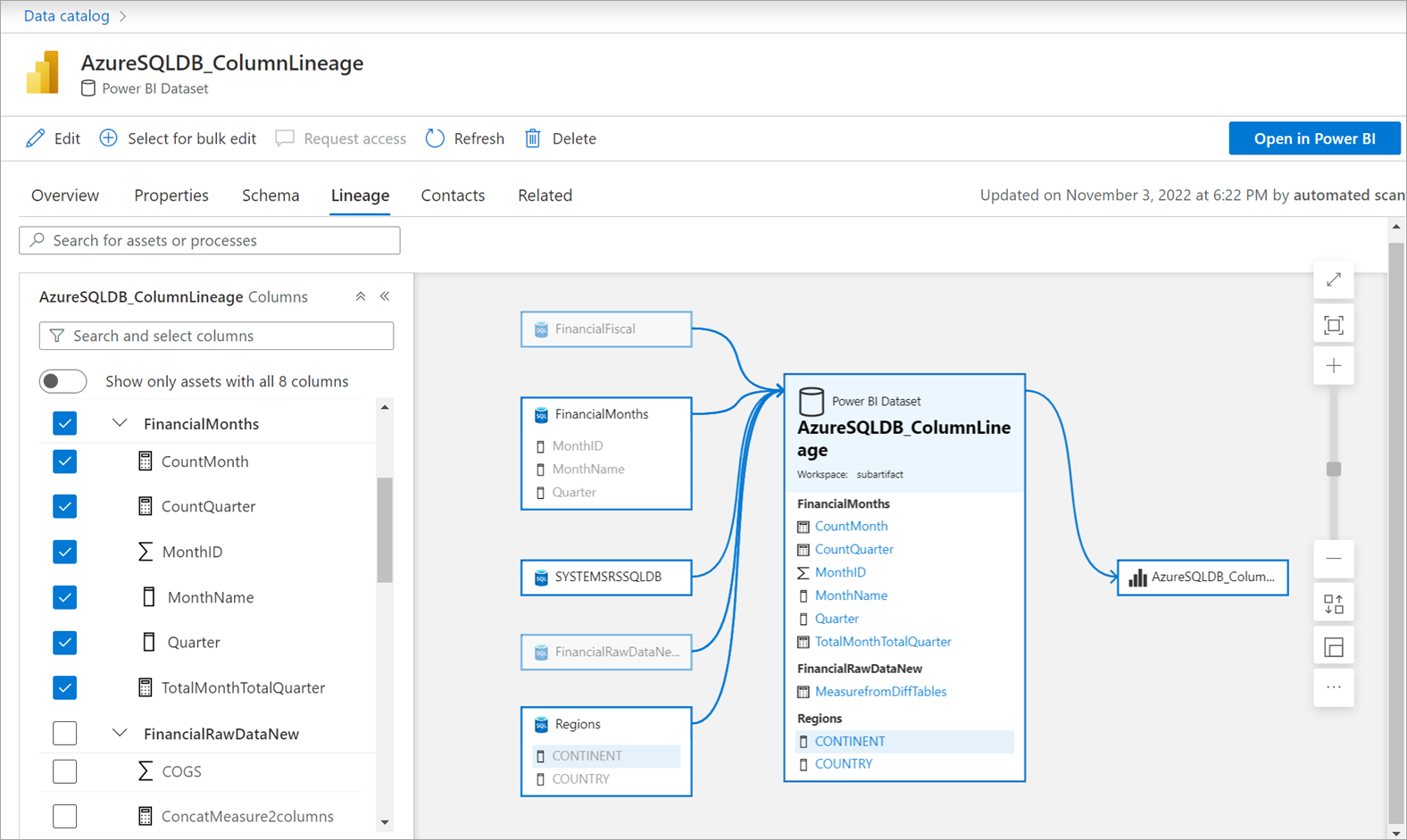Viewport: 1407px width, 840px height.
Task: Uncheck the CountMonth column checkbox
Action: pos(64,462)
